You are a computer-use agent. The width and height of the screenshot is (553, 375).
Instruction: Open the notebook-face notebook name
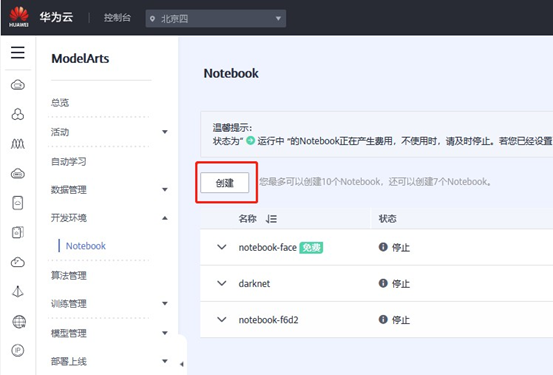268,248
